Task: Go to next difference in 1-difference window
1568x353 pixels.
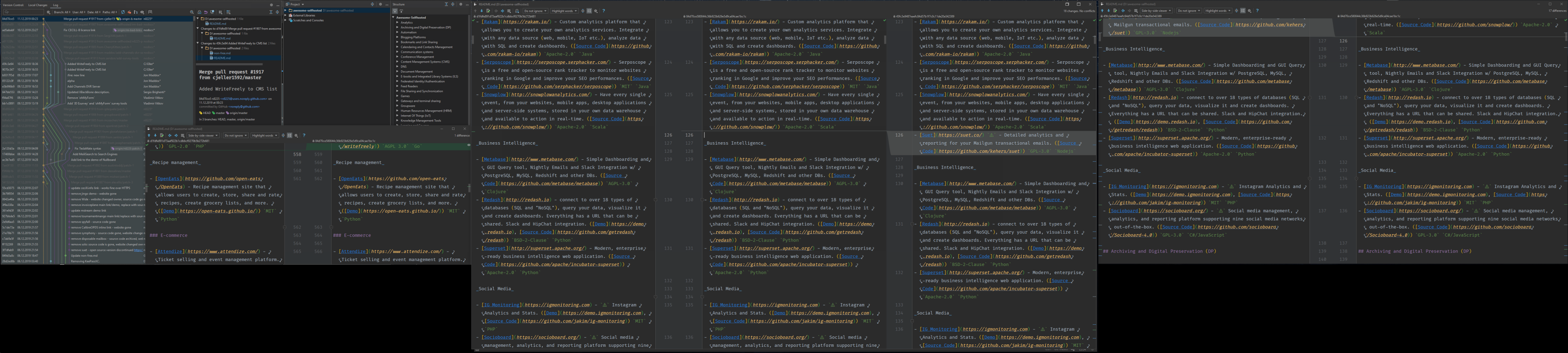Action: point(156,136)
